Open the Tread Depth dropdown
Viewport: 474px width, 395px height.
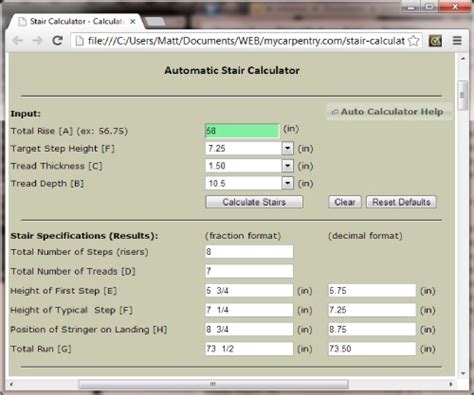click(287, 183)
